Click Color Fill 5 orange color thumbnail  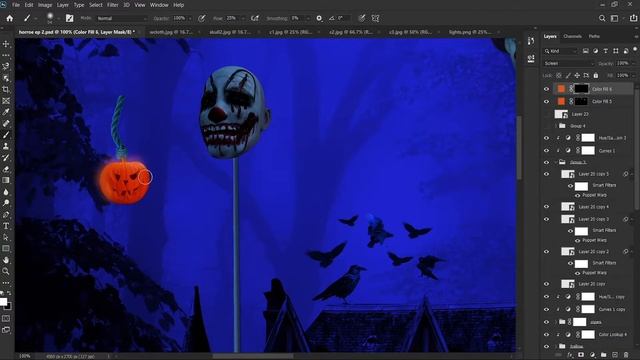(x=562, y=101)
